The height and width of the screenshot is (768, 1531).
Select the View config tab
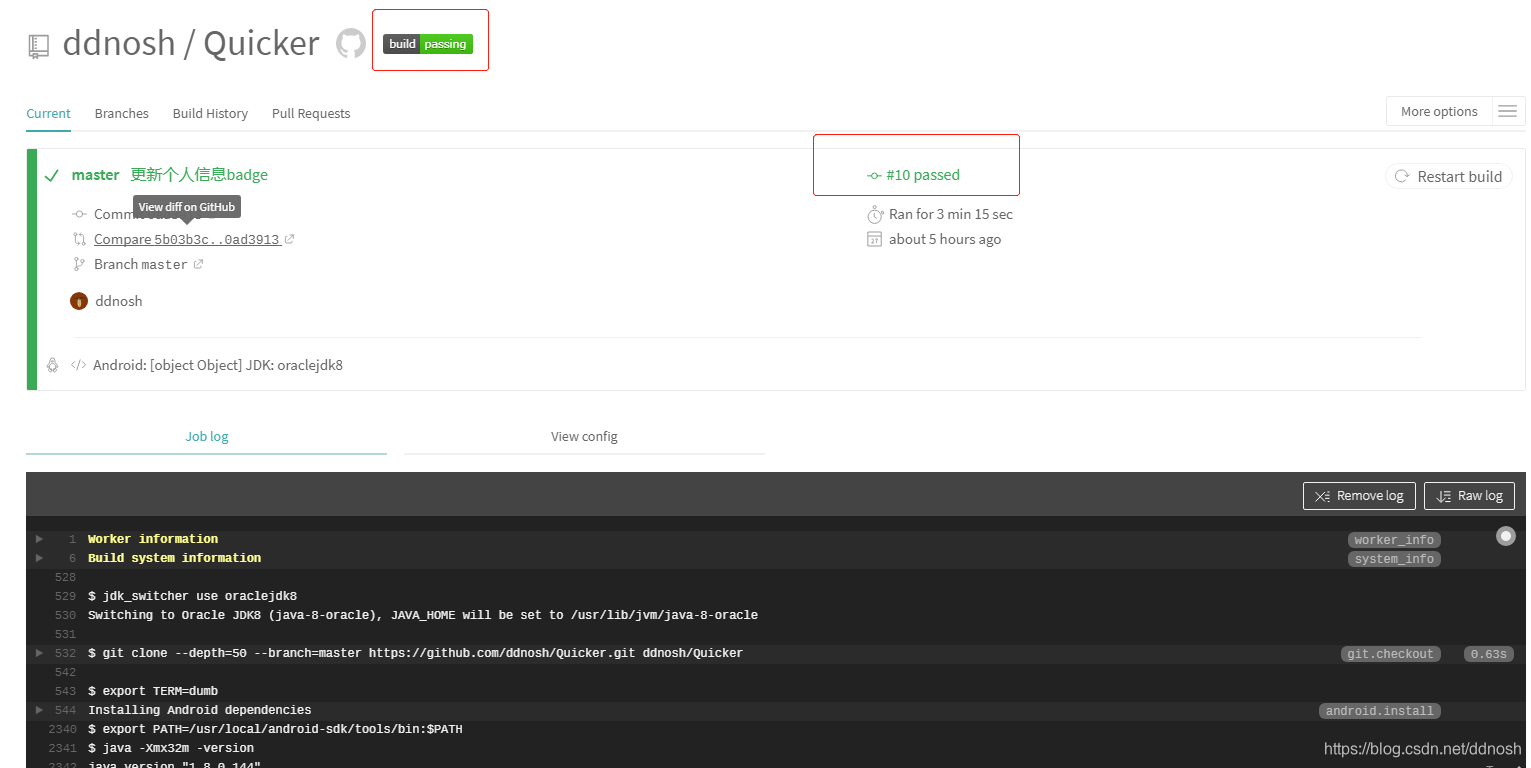[x=584, y=436]
